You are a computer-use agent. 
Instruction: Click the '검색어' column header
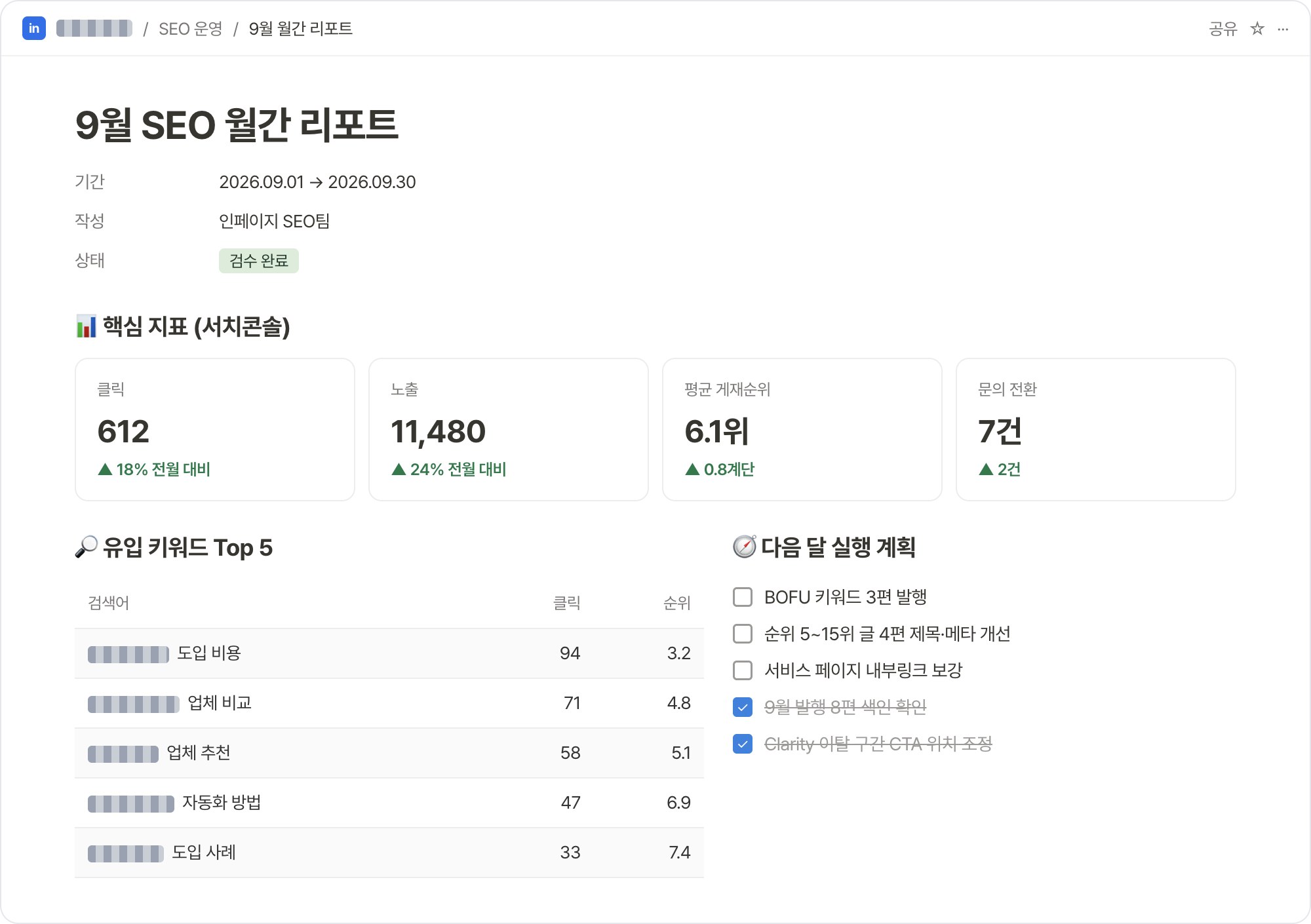pos(108,603)
